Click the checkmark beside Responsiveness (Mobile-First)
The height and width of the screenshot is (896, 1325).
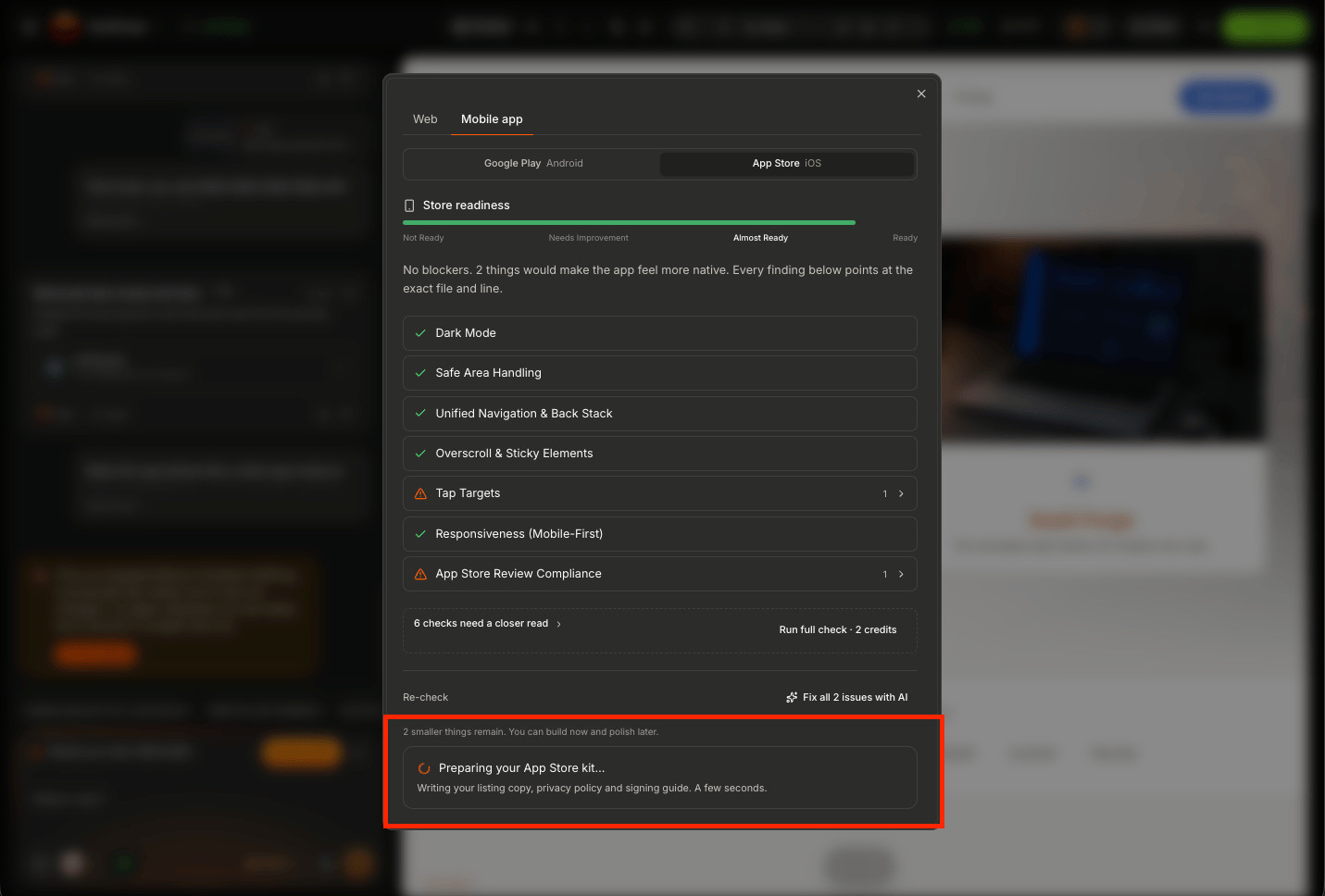click(420, 534)
